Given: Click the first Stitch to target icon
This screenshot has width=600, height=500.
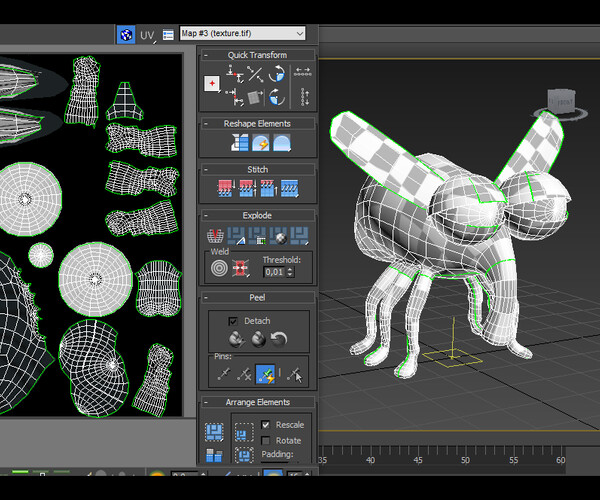Looking at the screenshot, I should pos(225,188).
